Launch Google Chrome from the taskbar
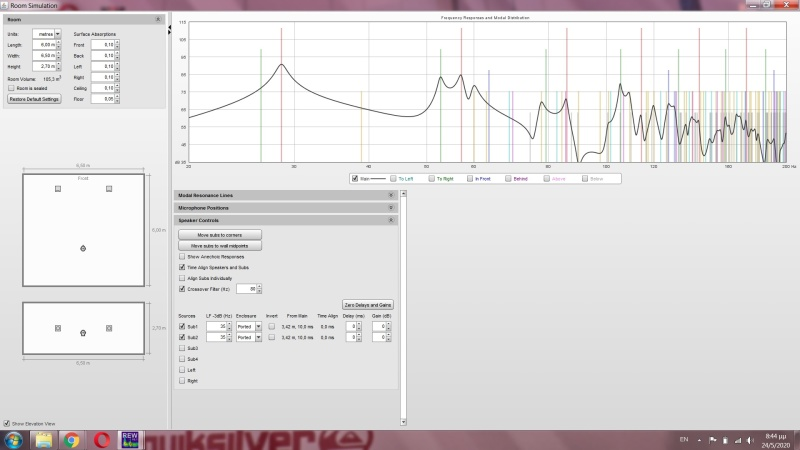The image size is (800, 450). [72, 439]
